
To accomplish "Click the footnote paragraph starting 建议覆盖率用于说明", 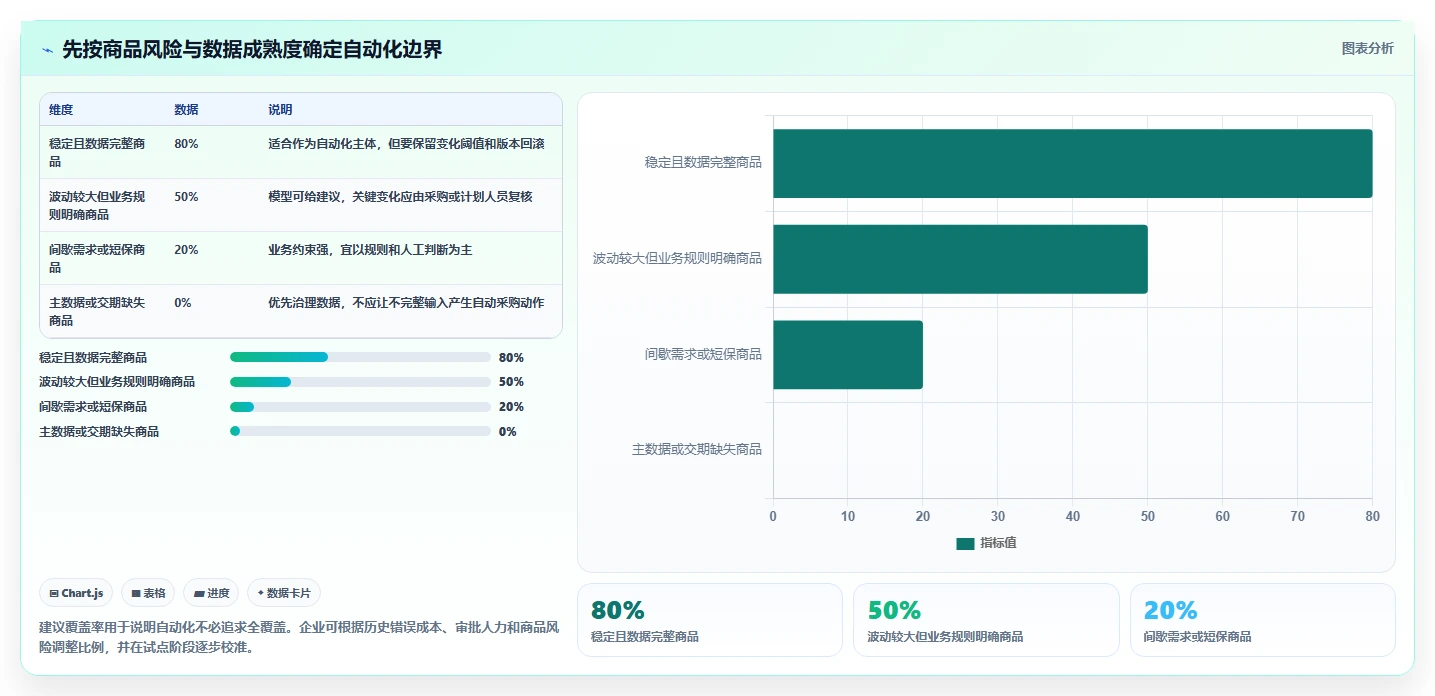I will [299, 638].
